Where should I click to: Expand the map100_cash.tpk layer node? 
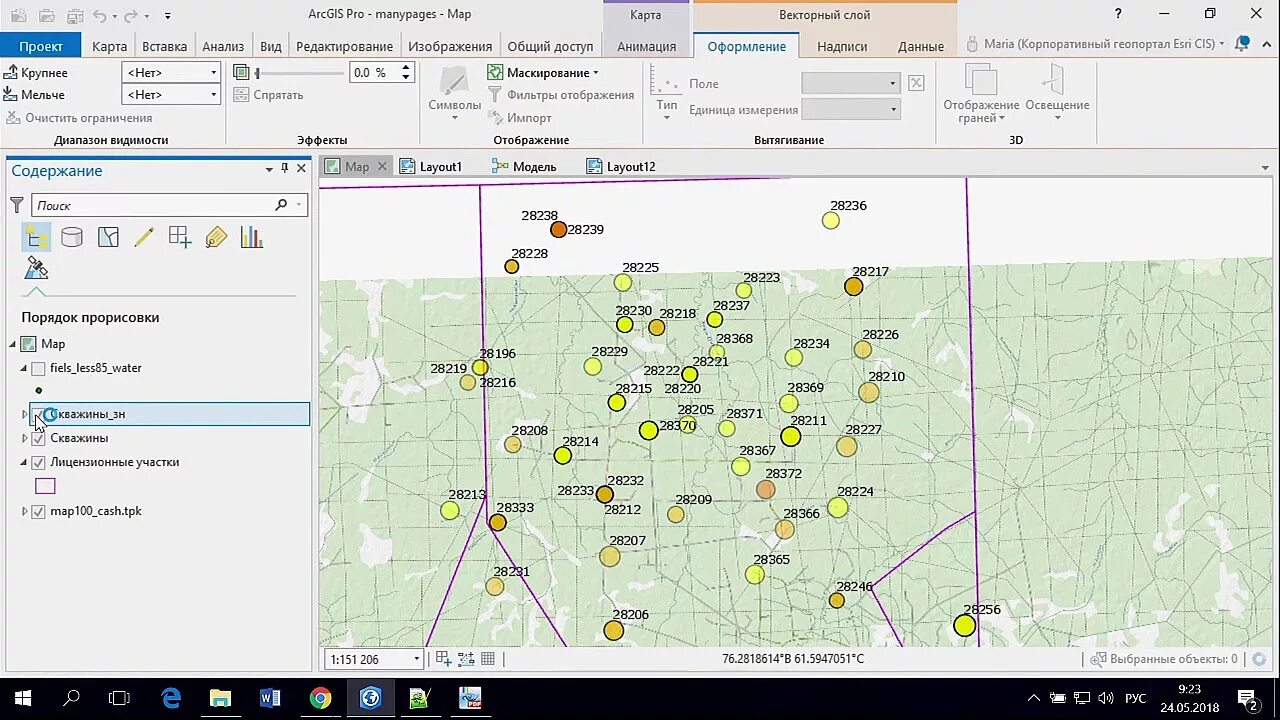(x=24, y=511)
